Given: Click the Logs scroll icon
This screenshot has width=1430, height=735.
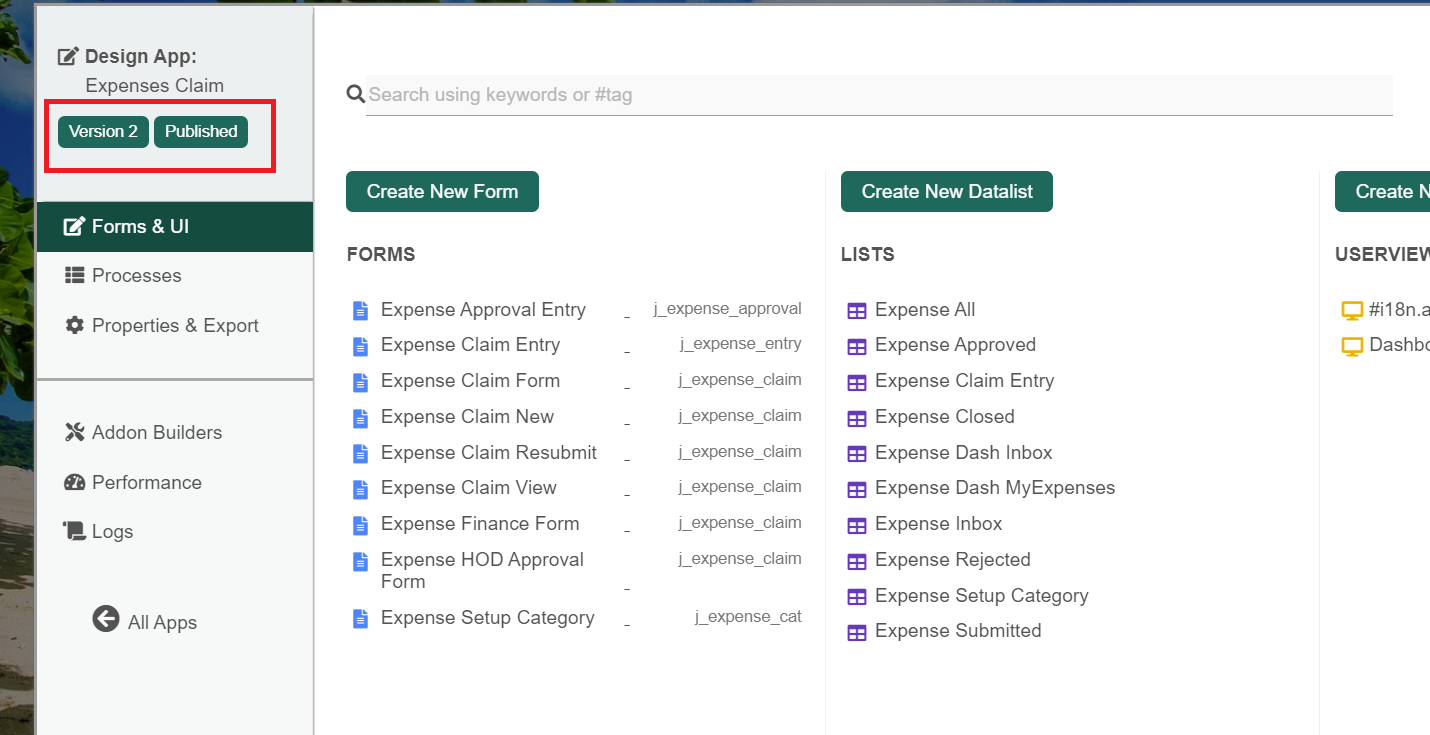Looking at the screenshot, I should tap(74, 531).
